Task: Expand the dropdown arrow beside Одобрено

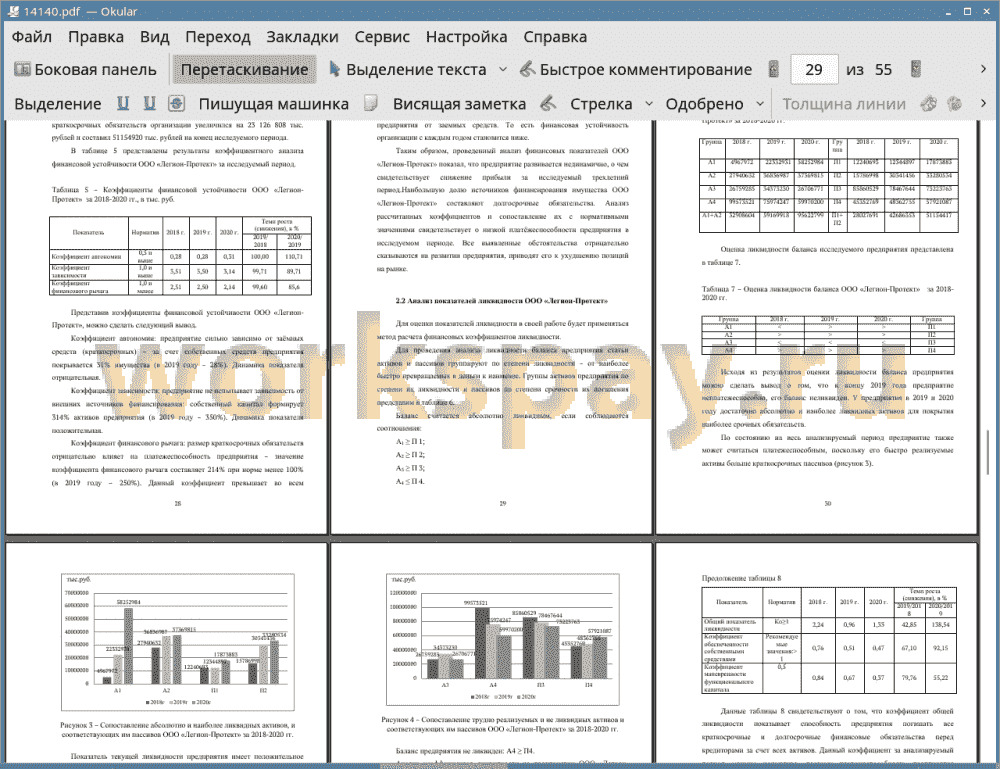Action: (760, 103)
